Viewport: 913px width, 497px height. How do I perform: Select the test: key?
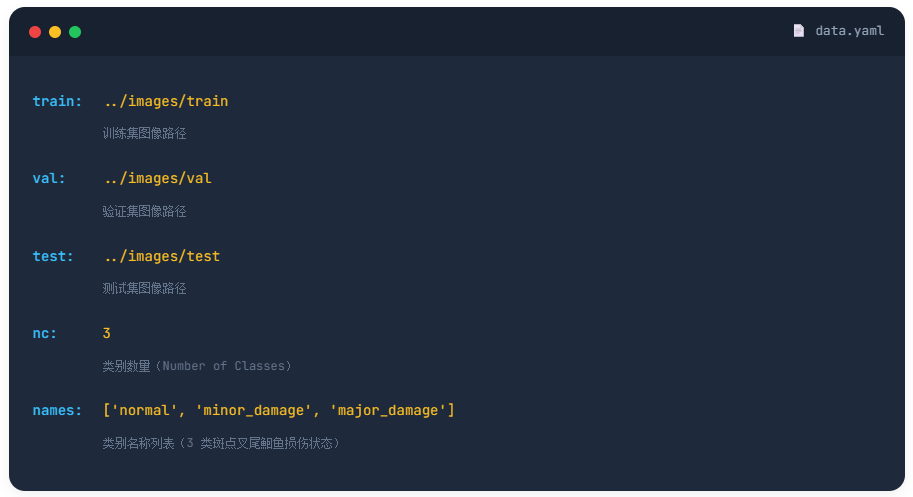pyautogui.click(x=53, y=256)
